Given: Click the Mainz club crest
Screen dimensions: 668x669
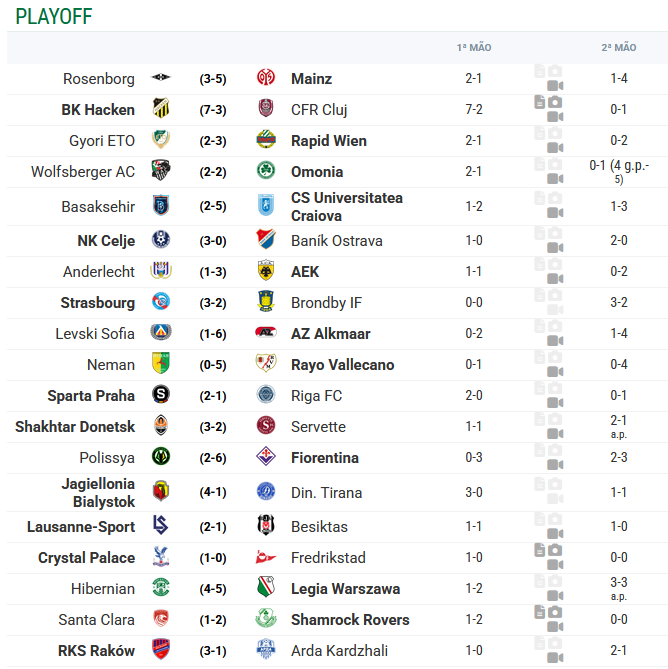Looking at the screenshot, I should (266, 78).
